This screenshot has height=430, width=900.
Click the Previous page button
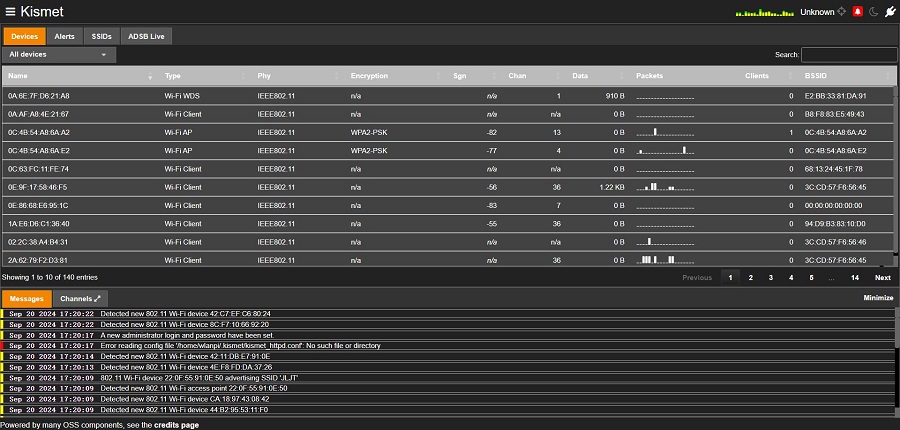(x=697, y=277)
